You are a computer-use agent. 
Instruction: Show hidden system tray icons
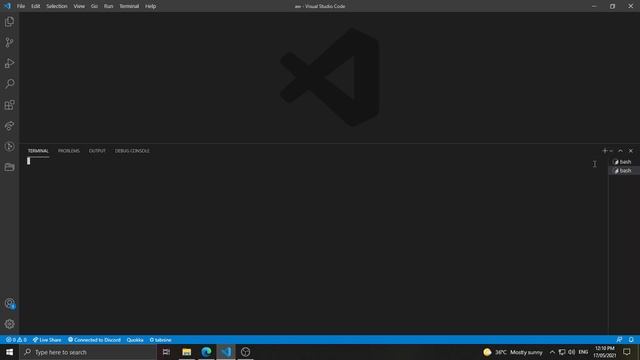552,352
